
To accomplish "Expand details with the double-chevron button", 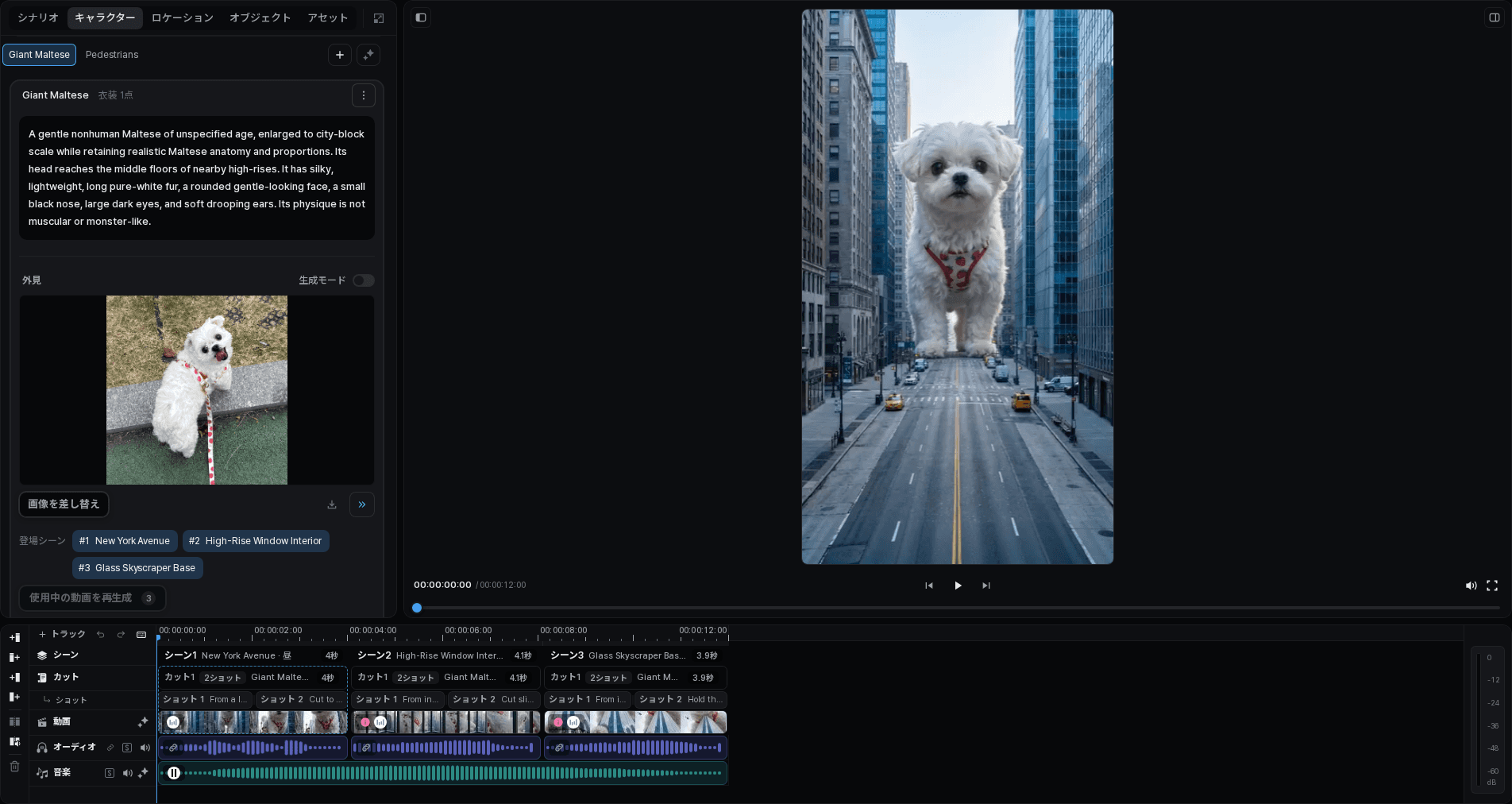I will (x=362, y=504).
